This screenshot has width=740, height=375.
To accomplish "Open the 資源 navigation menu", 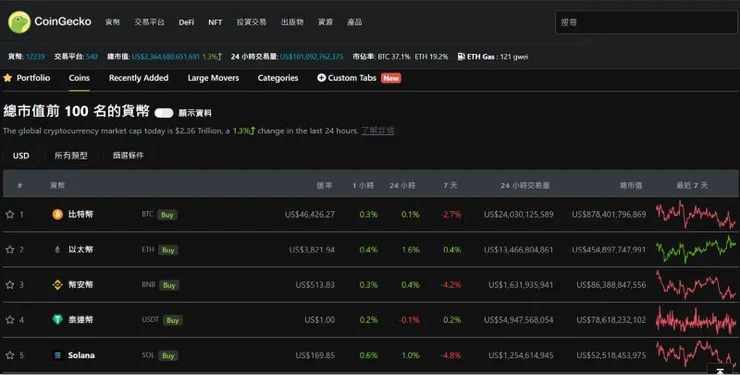I will pyautogui.click(x=325, y=22).
